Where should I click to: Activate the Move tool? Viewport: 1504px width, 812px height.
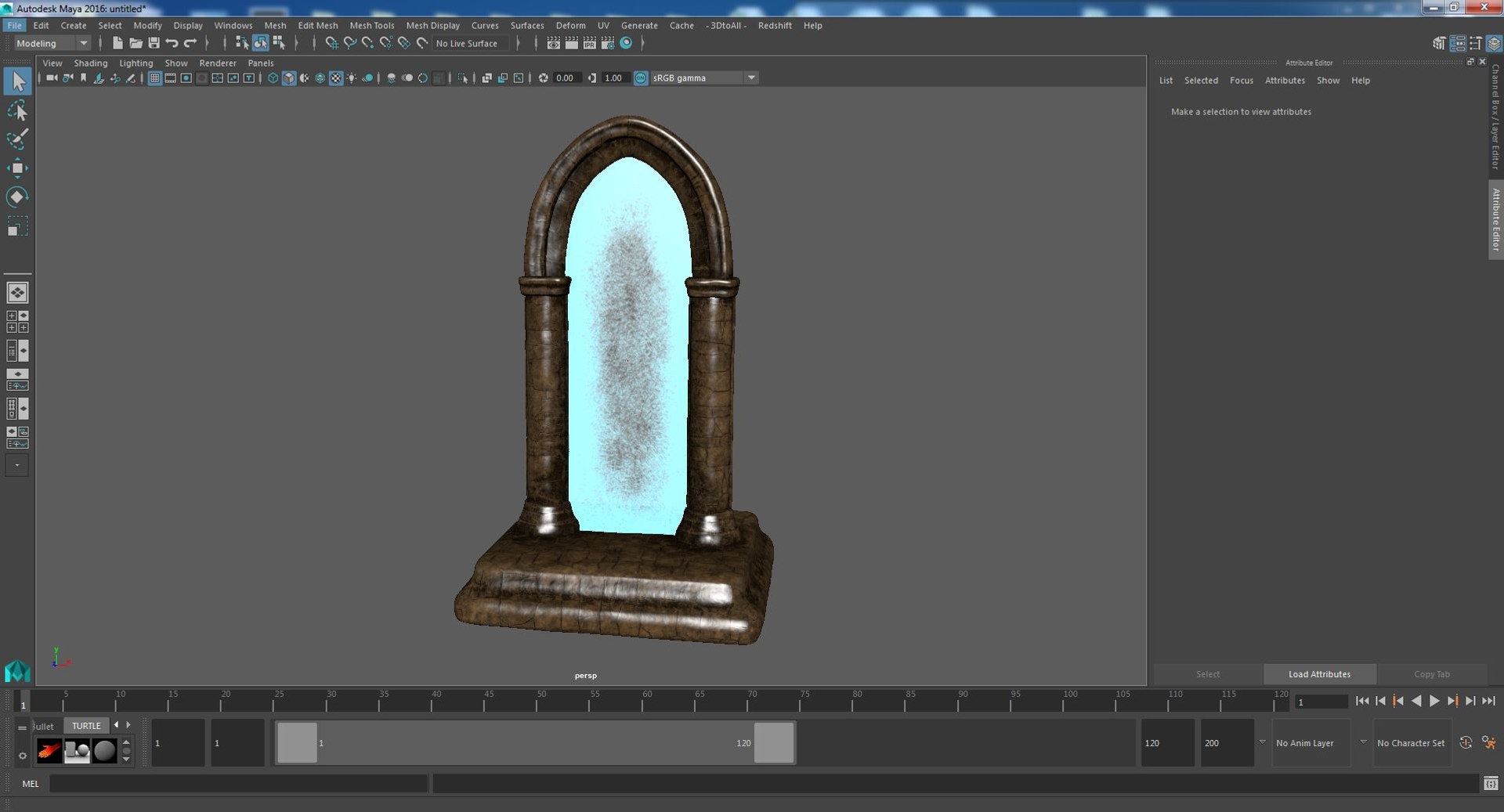point(17,168)
